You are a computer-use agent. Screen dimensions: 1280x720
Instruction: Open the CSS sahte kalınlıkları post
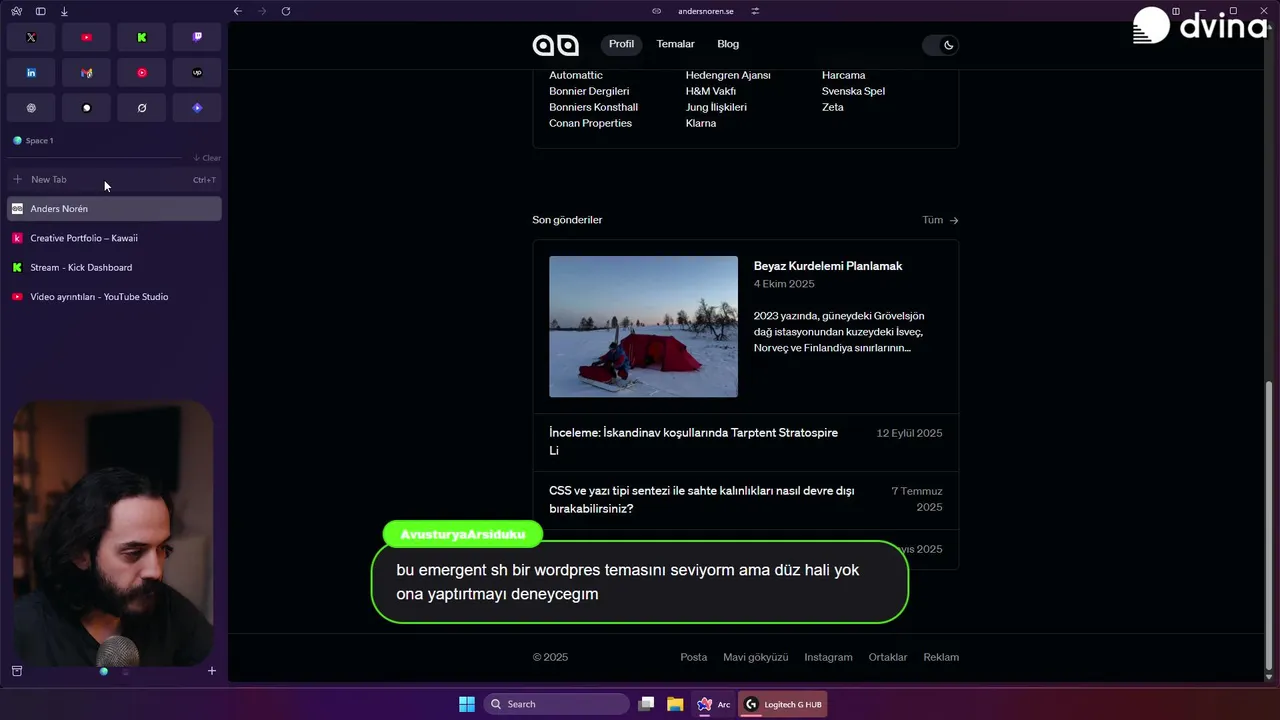tap(702, 500)
